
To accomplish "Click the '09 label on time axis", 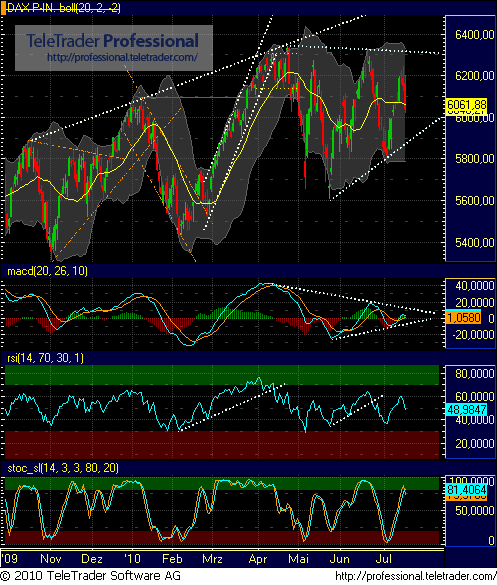I will click(9, 559).
